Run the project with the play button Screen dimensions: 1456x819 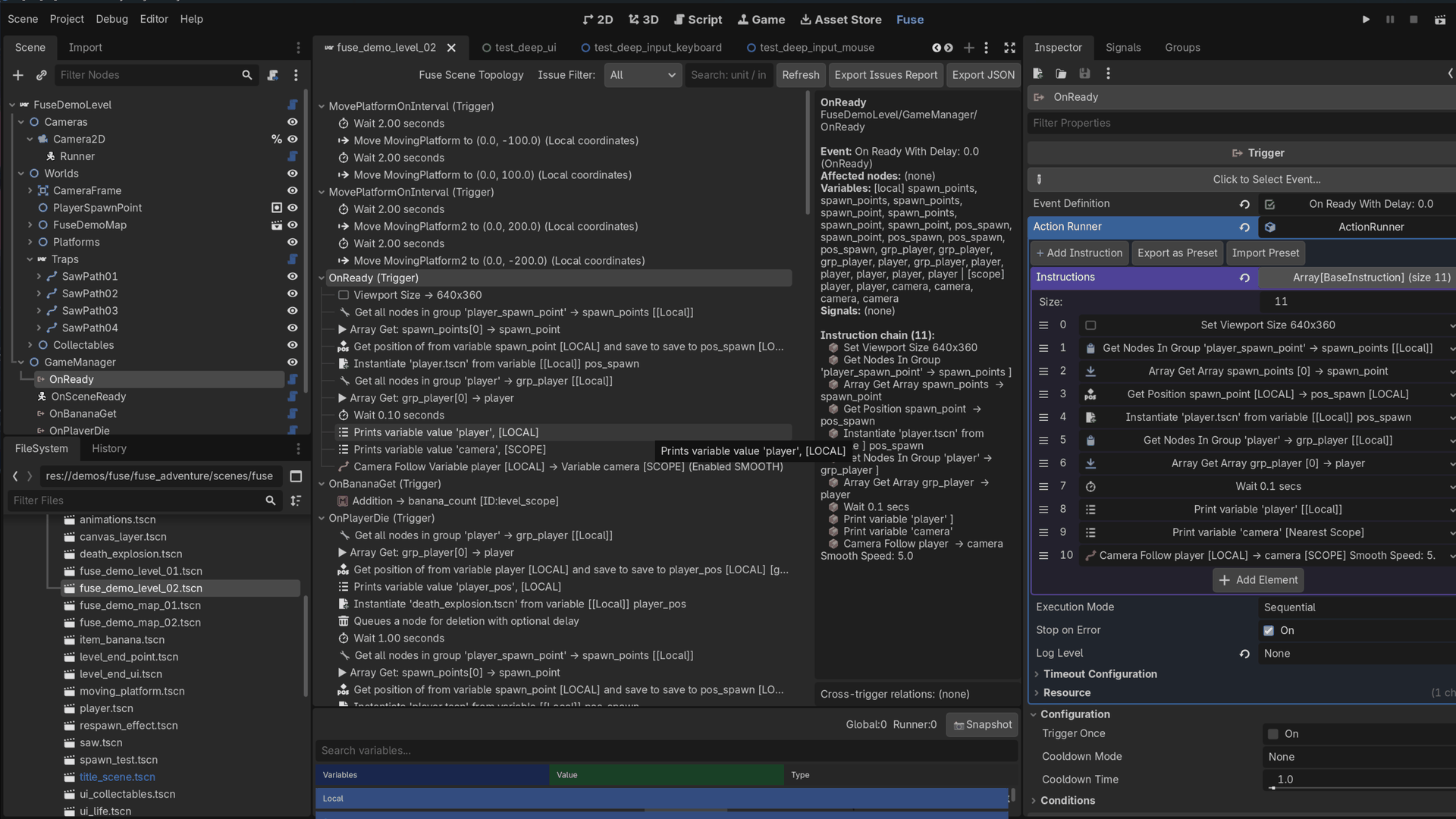point(1366,20)
